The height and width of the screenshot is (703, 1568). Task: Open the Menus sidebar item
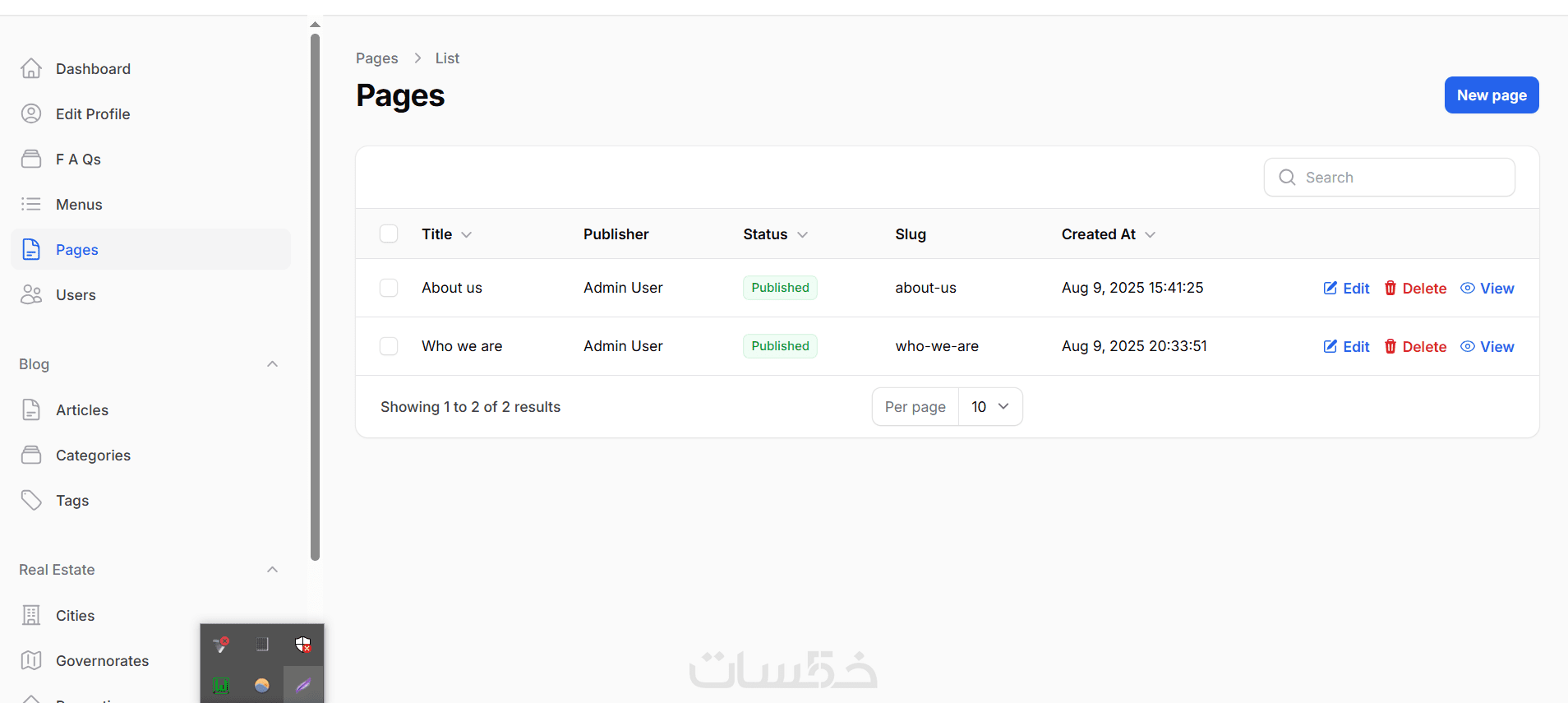click(x=79, y=205)
